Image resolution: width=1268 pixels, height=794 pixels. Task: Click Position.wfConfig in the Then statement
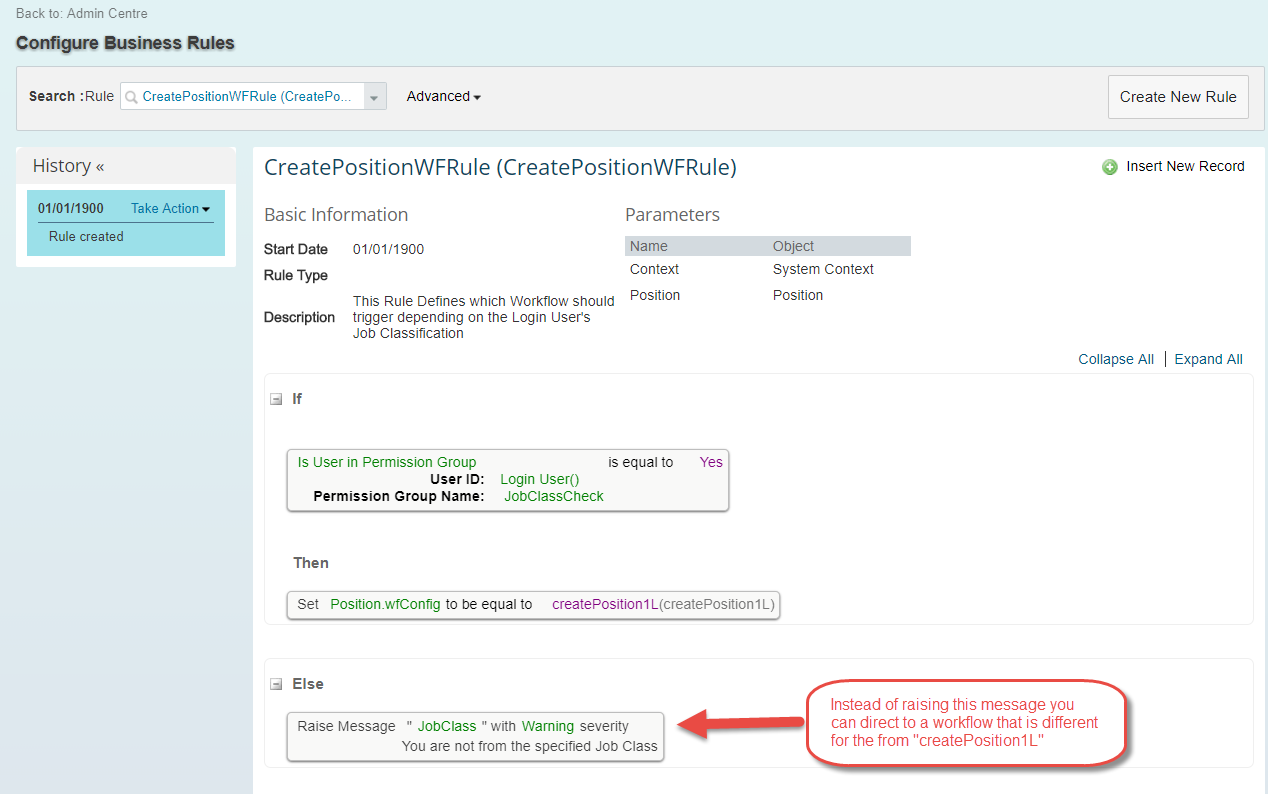pyautogui.click(x=386, y=604)
